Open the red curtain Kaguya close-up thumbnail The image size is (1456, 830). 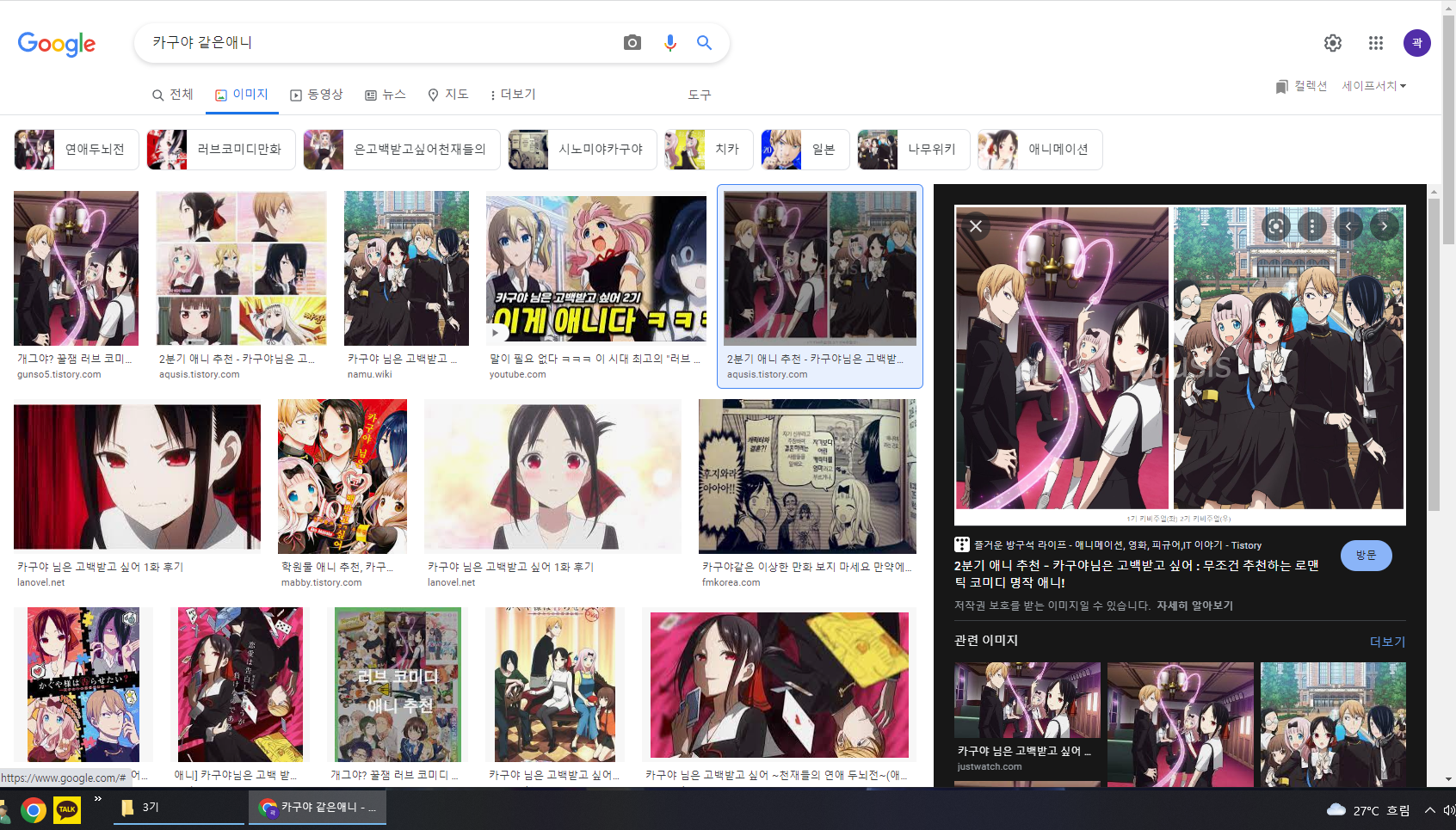[x=137, y=476]
